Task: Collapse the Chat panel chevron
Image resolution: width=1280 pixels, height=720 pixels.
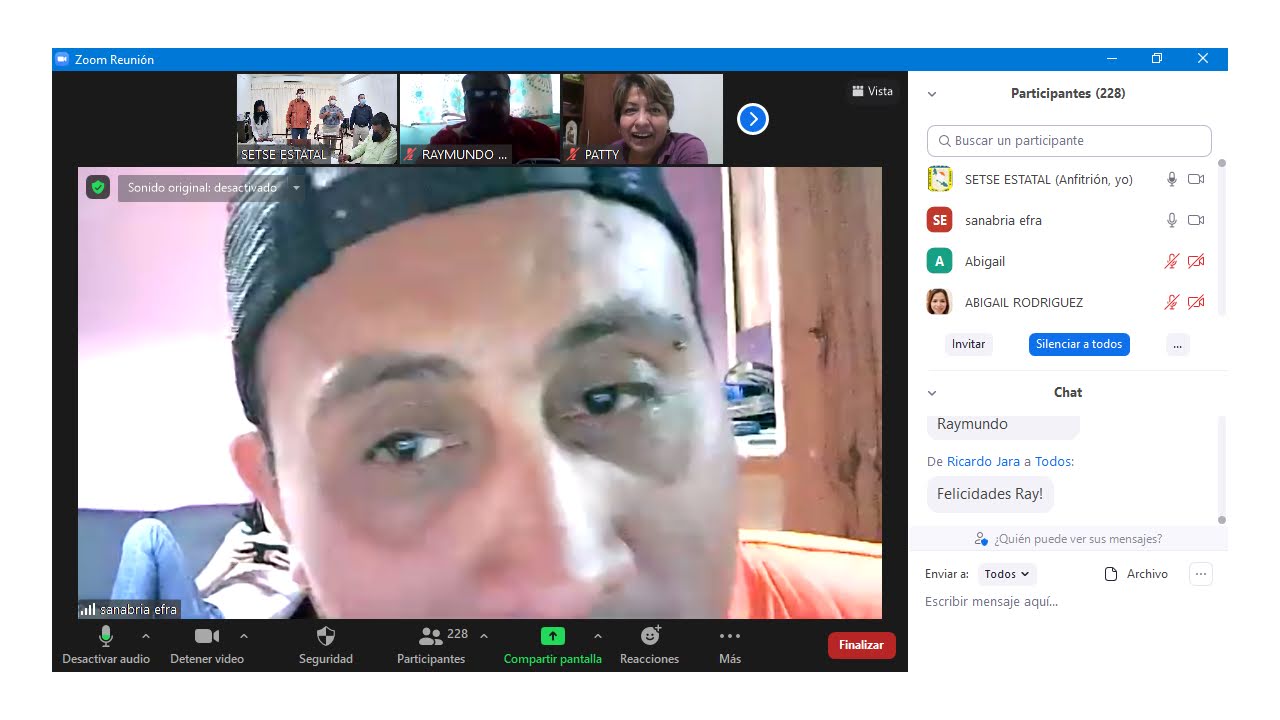Action: coord(932,393)
